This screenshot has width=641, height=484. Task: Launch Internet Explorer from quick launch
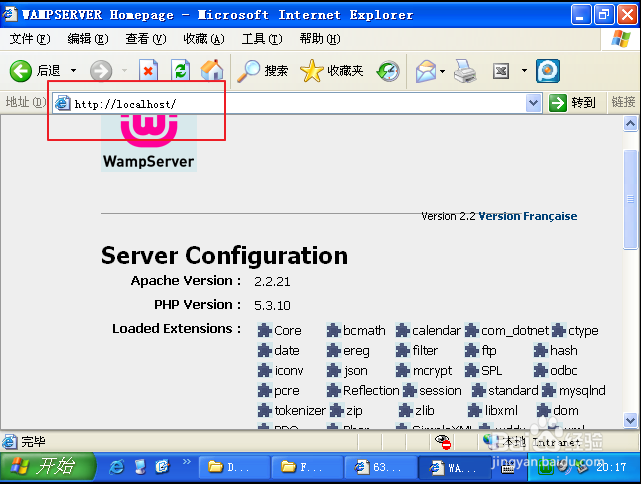click(117, 467)
